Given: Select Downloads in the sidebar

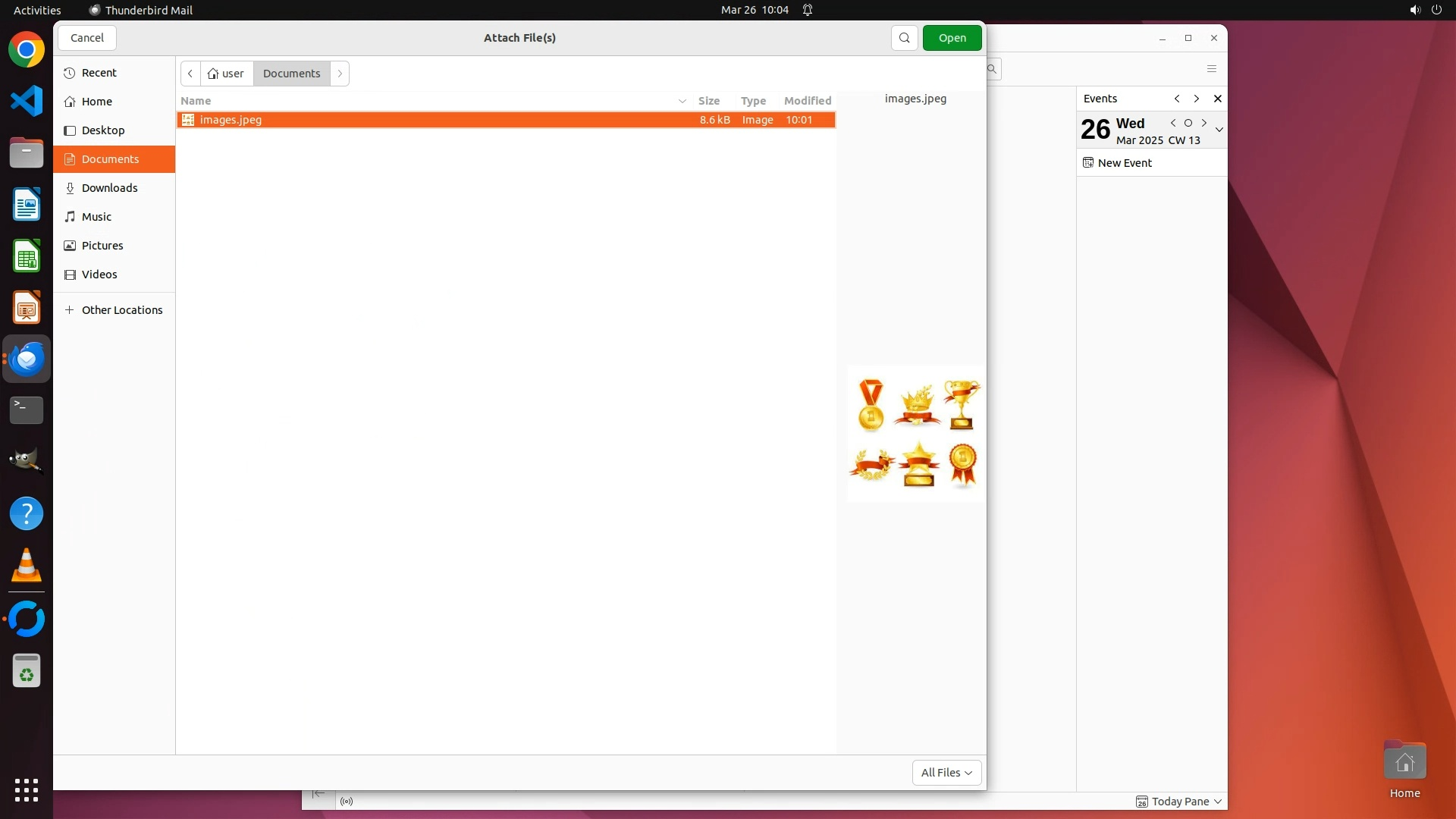Looking at the screenshot, I should [110, 188].
